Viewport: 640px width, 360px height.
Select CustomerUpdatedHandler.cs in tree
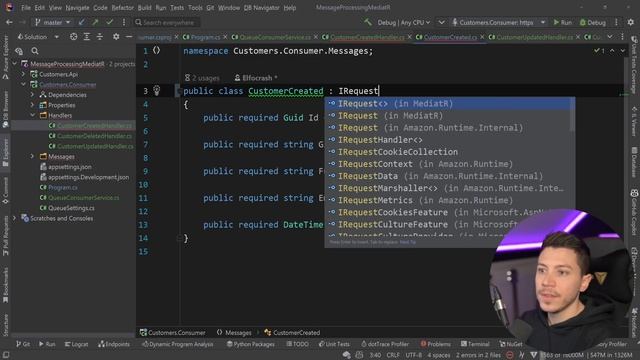[95, 146]
